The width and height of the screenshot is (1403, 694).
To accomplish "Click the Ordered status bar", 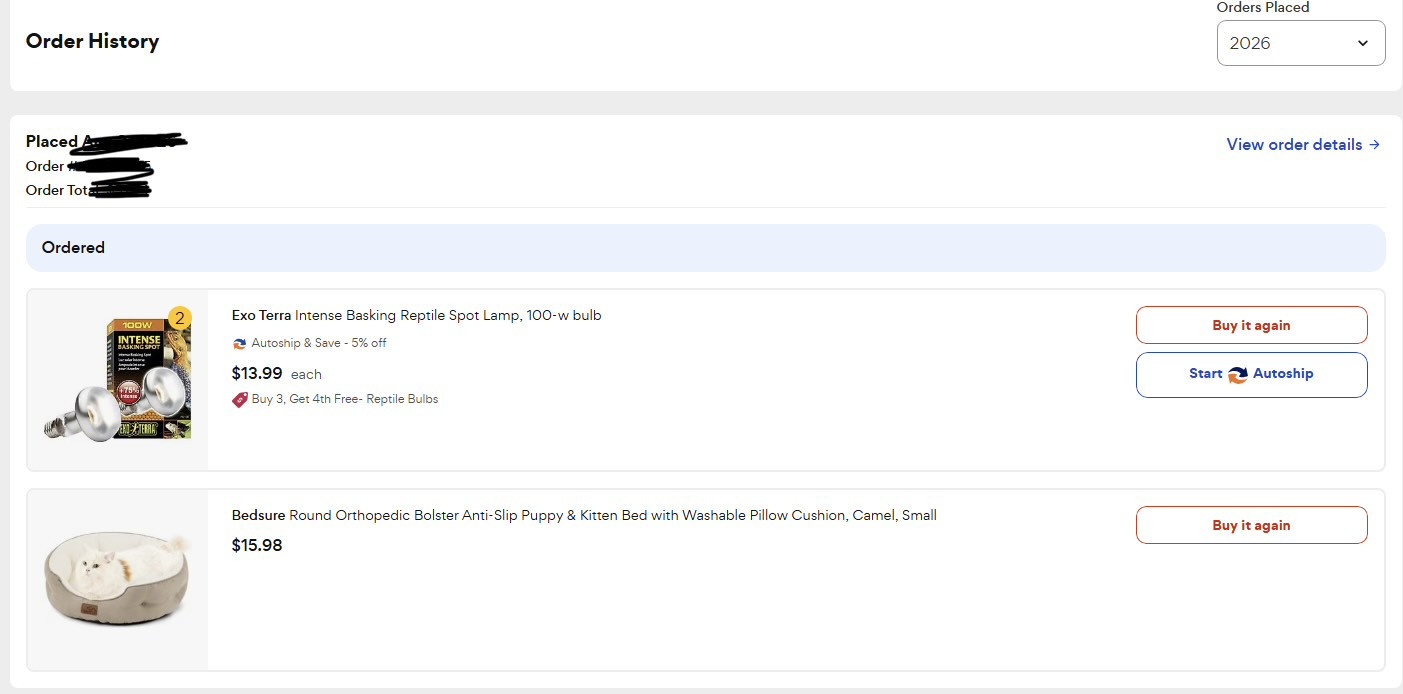I will coord(706,247).
